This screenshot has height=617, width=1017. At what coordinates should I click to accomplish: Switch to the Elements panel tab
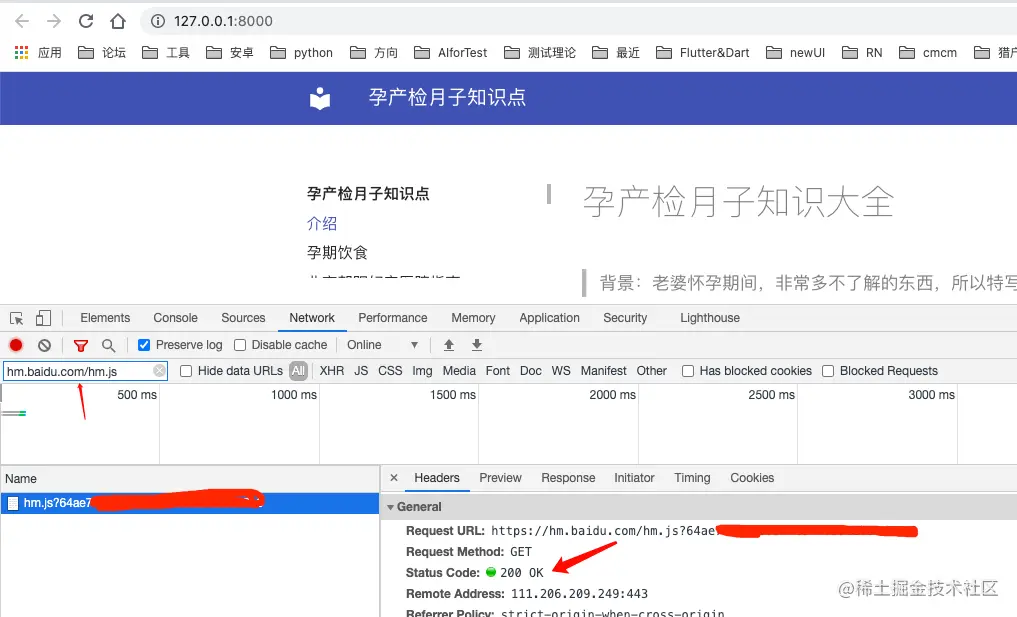[x=105, y=318]
